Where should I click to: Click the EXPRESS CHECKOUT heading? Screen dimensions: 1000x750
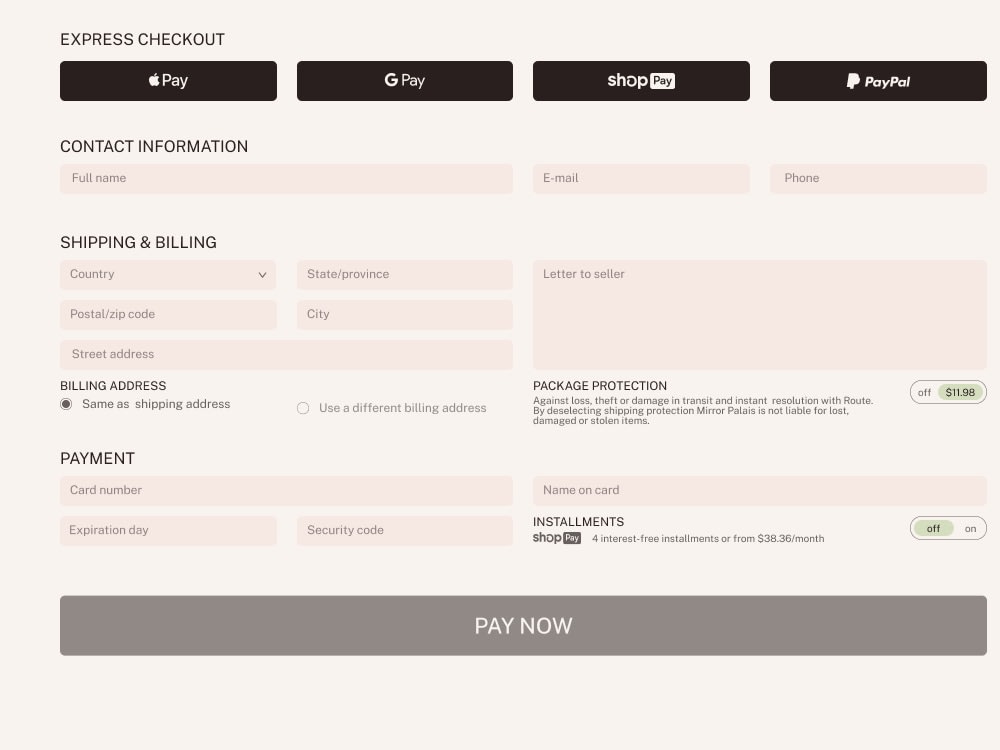click(142, 40)
